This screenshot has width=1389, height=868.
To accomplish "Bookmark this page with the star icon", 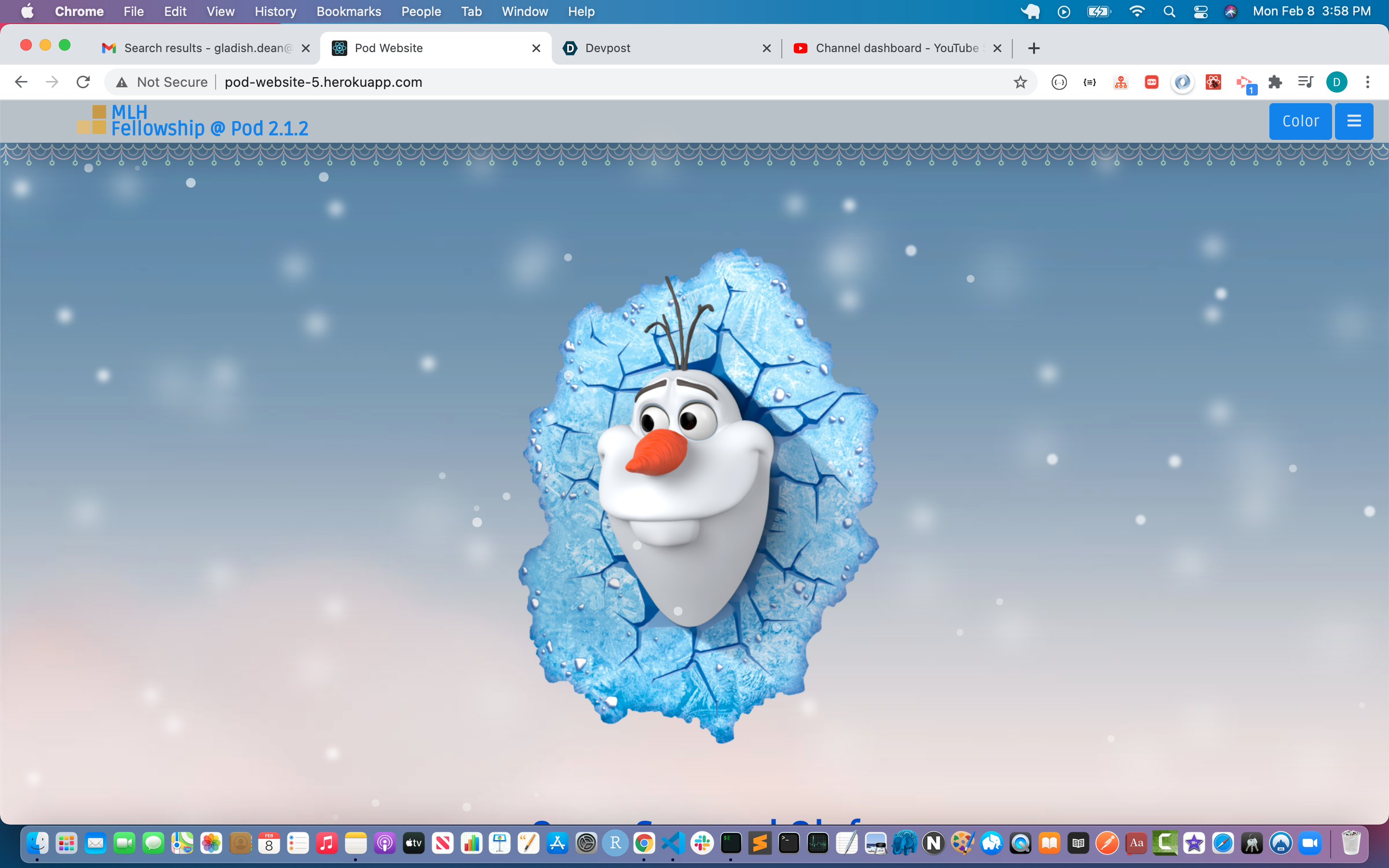I will (x=1020, y=82).
